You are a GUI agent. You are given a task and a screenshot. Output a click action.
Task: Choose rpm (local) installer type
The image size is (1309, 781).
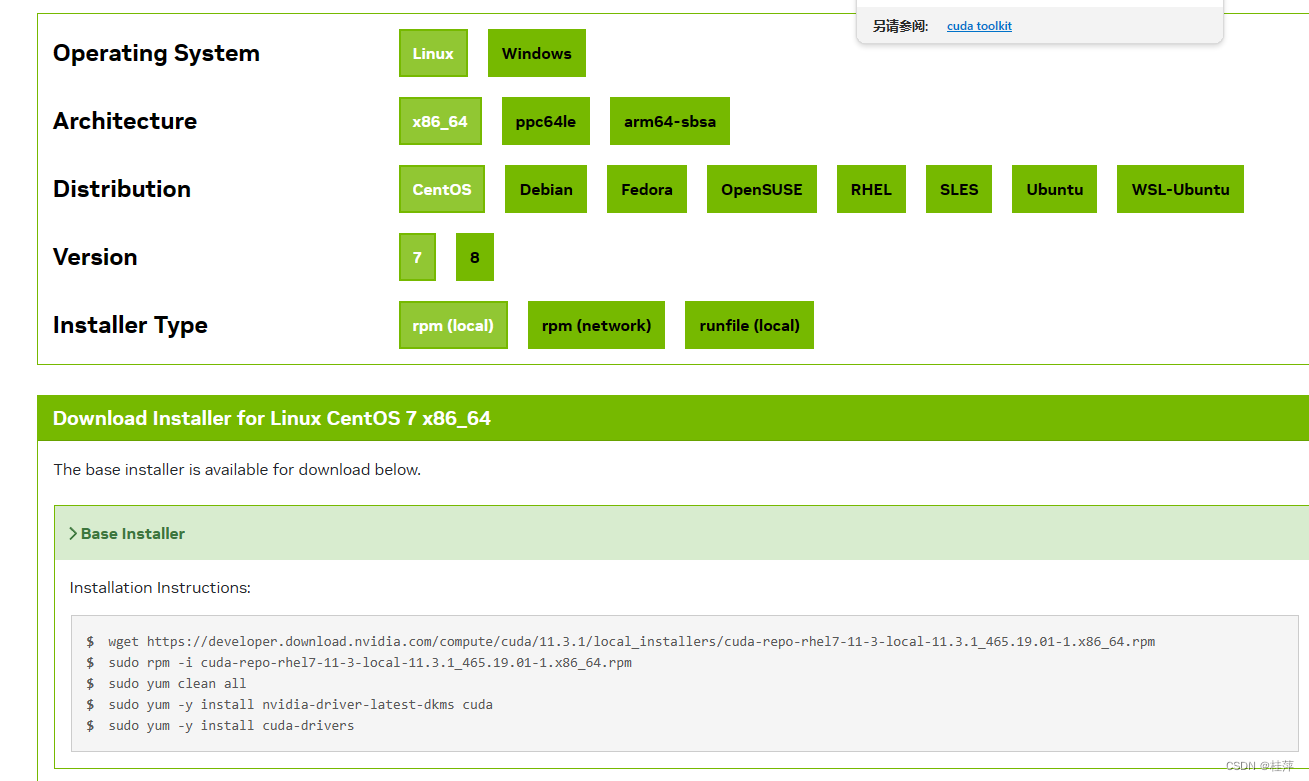(453, 325)
